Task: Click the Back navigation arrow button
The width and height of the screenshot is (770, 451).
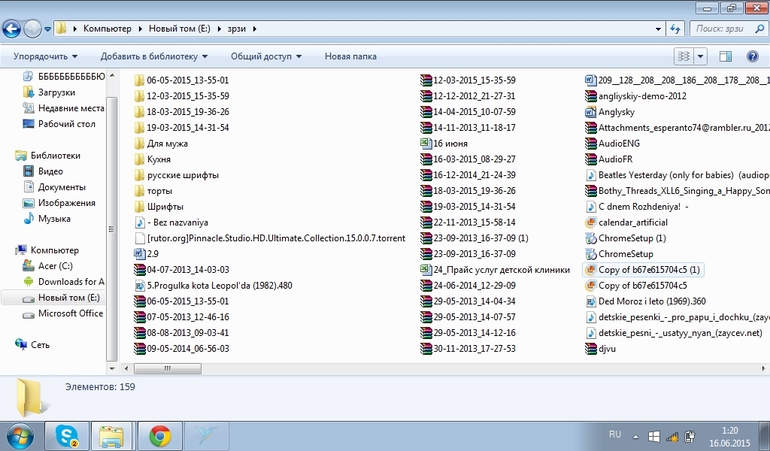Action: pyautogui.click(x=13, y=28)
